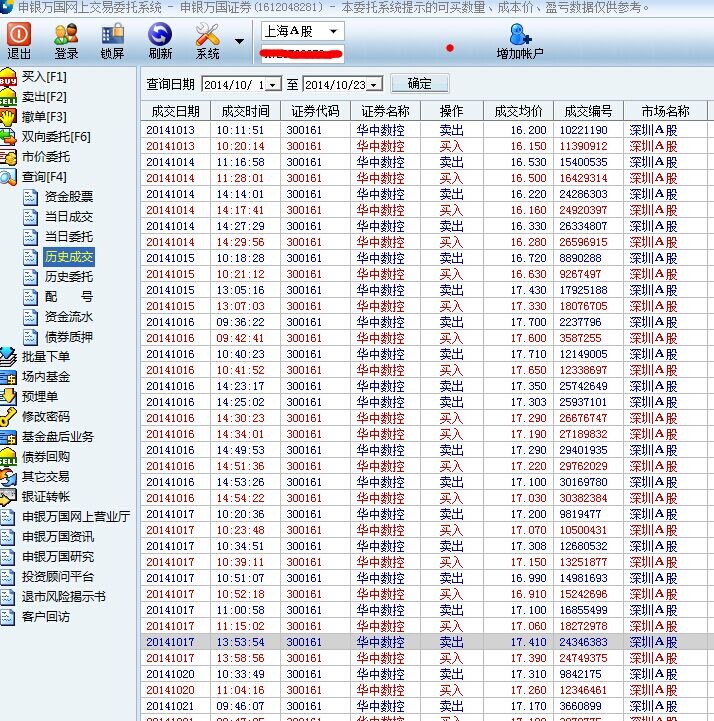Select the row with trade number 24346383
Screen dimensions: 714x721
(427, 642)
